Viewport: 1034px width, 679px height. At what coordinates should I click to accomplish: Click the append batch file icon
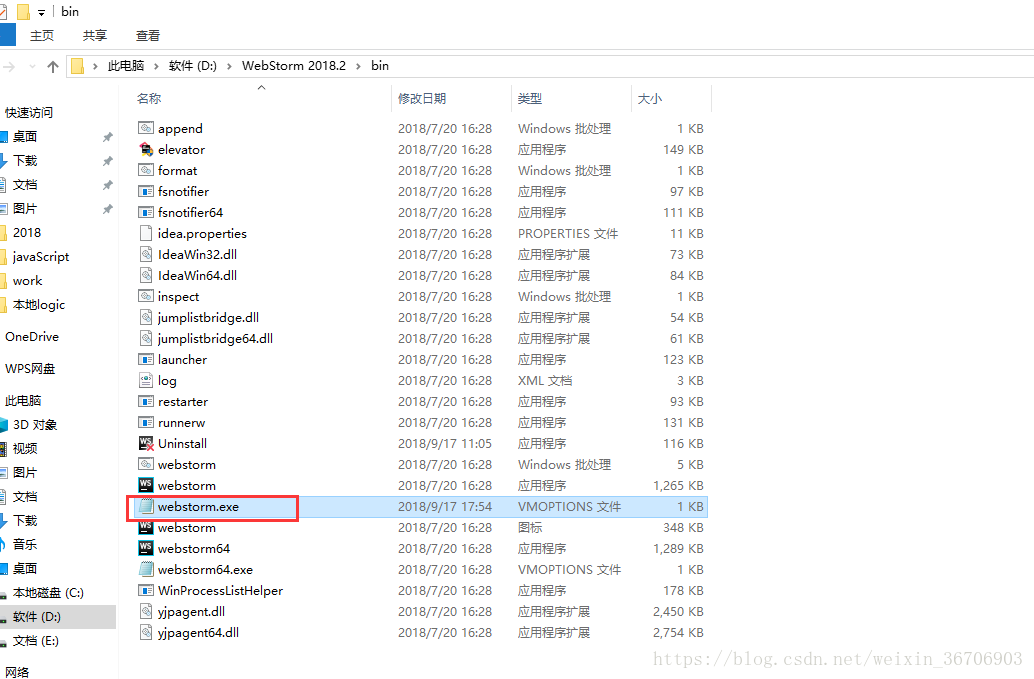[146, 128]
